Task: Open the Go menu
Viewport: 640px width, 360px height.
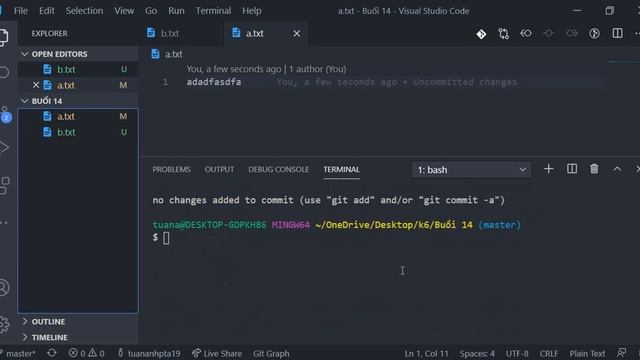Action: pyautogui.click(x=151, y=11)
